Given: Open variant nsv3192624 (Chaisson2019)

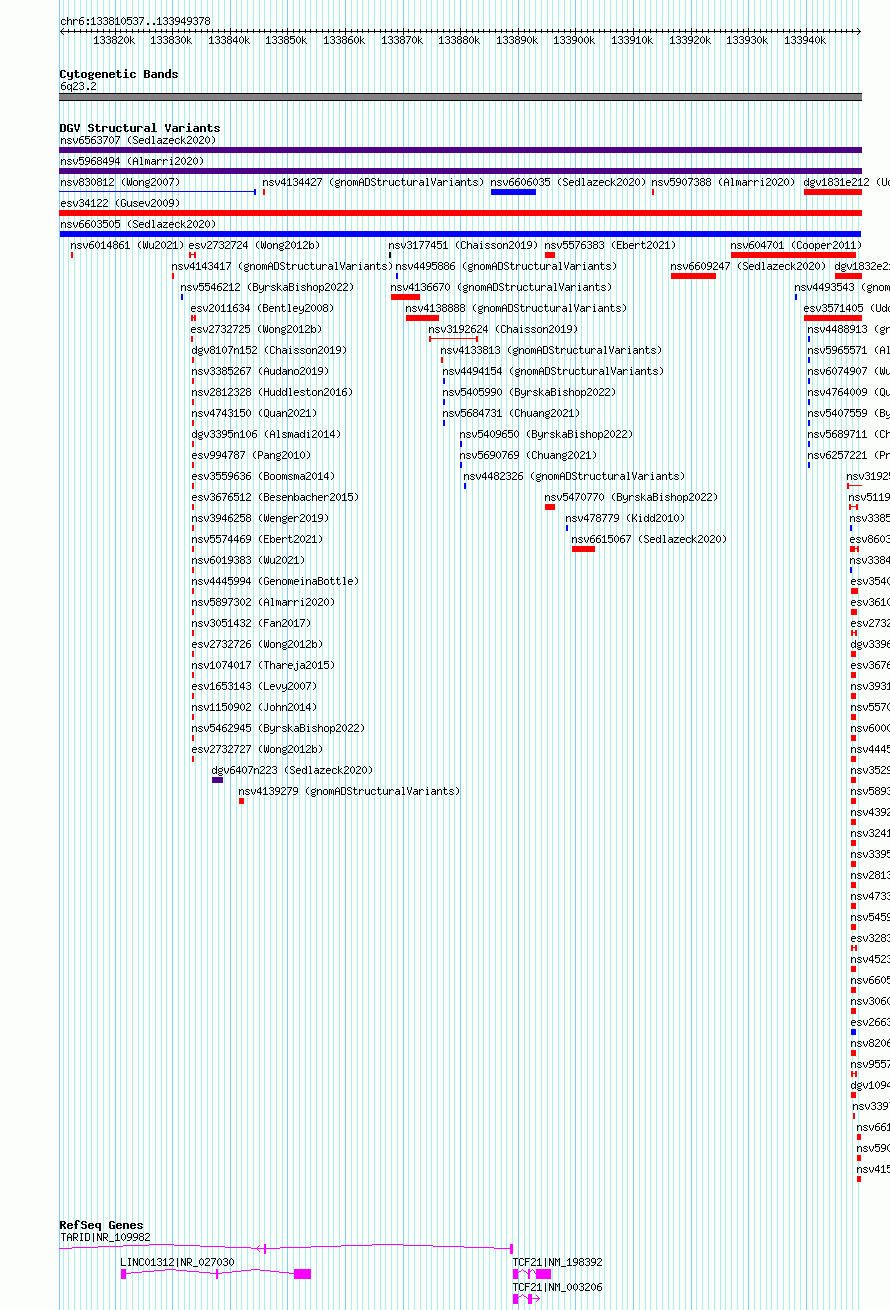Looking at the screenshot, I should (x=503, y=329).
